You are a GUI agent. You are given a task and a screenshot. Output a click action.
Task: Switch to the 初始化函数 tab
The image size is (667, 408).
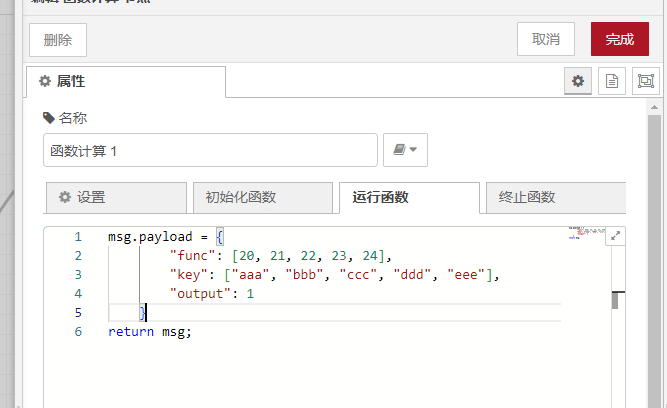click(x=262, y=198)
